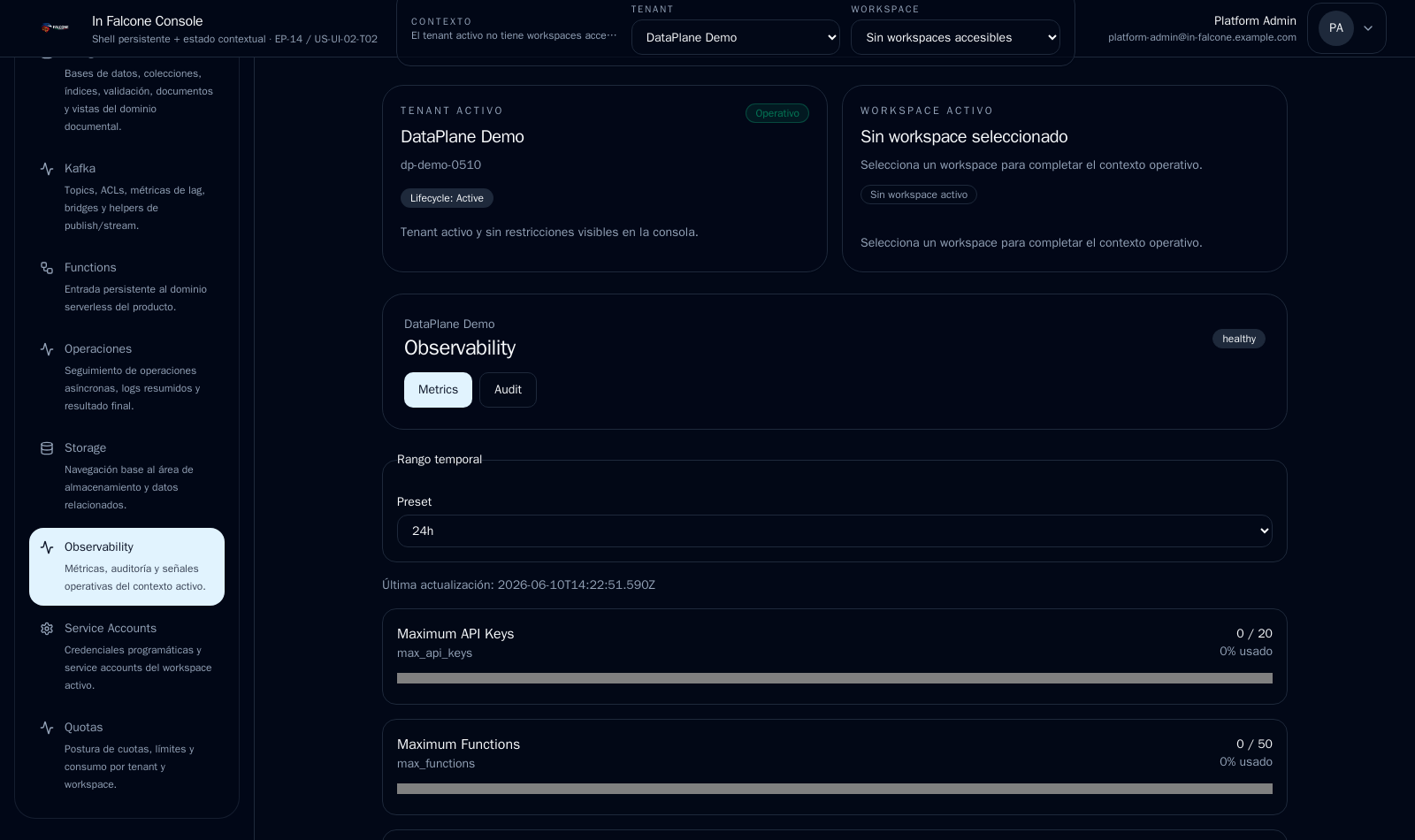This screenshot has height=840, width=1415.
Task: Click EP-14 shell subtitle text
Action: 234,39
